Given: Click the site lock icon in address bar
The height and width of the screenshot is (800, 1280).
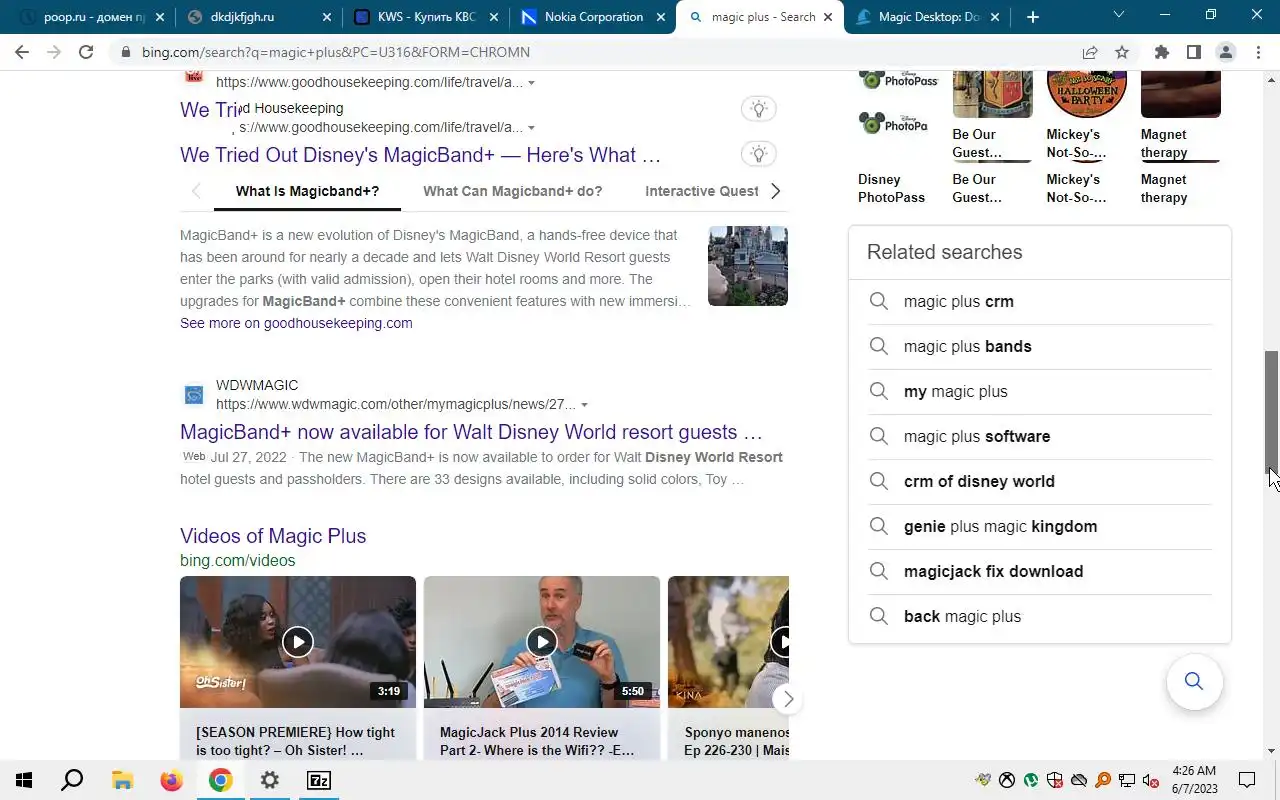Looking at the screenshot, I should click(126, 52).
